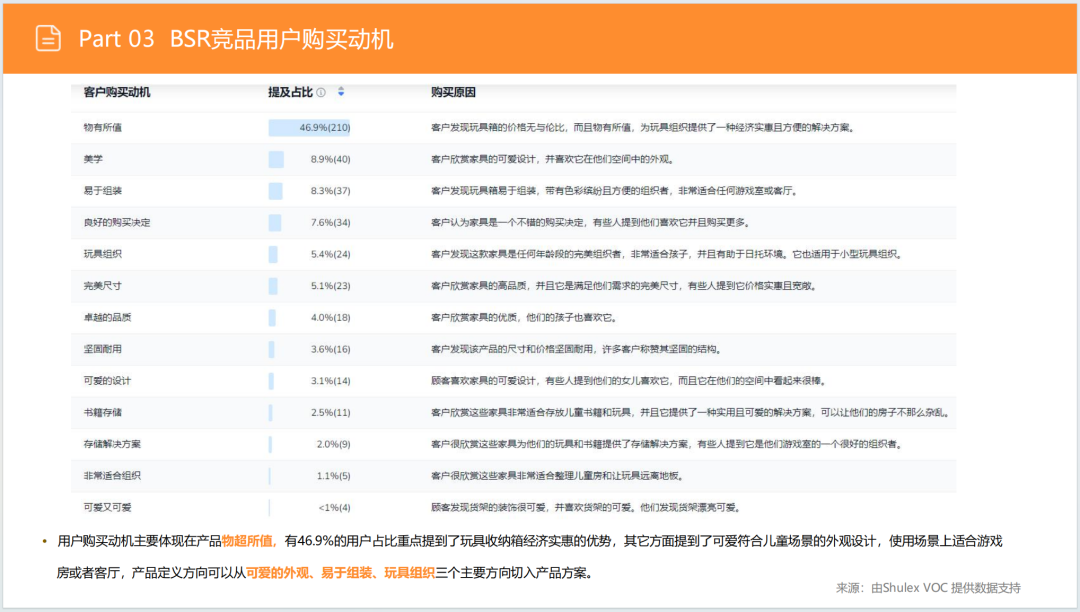This screenshot has width=1080, height=612.
Task: Click the descending sort arrow on 提及占比
Action: tap(341, 95)
